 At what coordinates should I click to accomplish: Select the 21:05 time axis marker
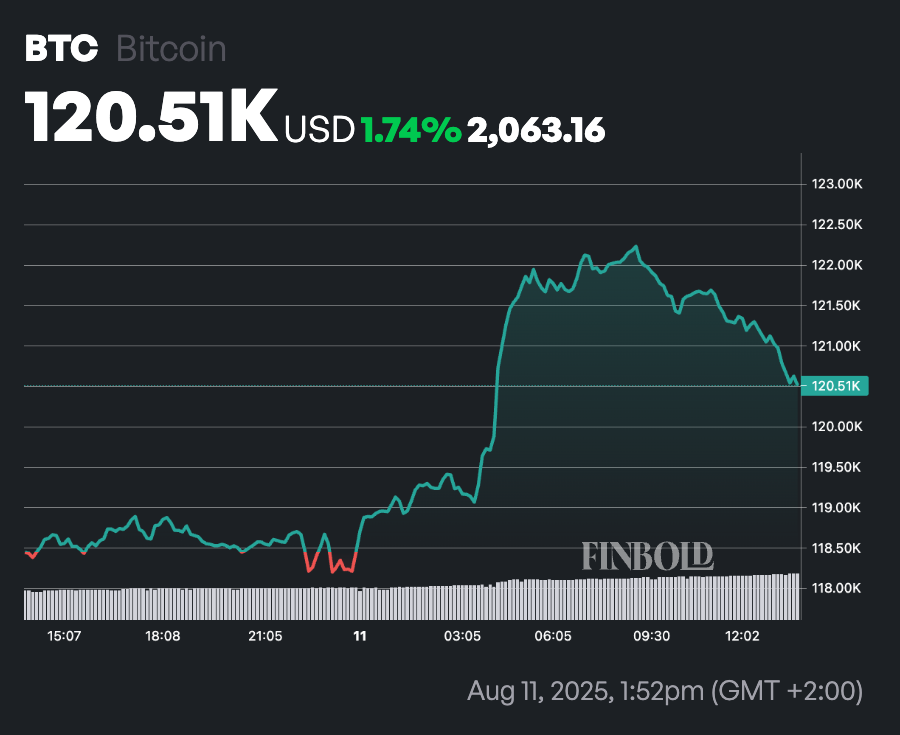[x=265, y=636]
